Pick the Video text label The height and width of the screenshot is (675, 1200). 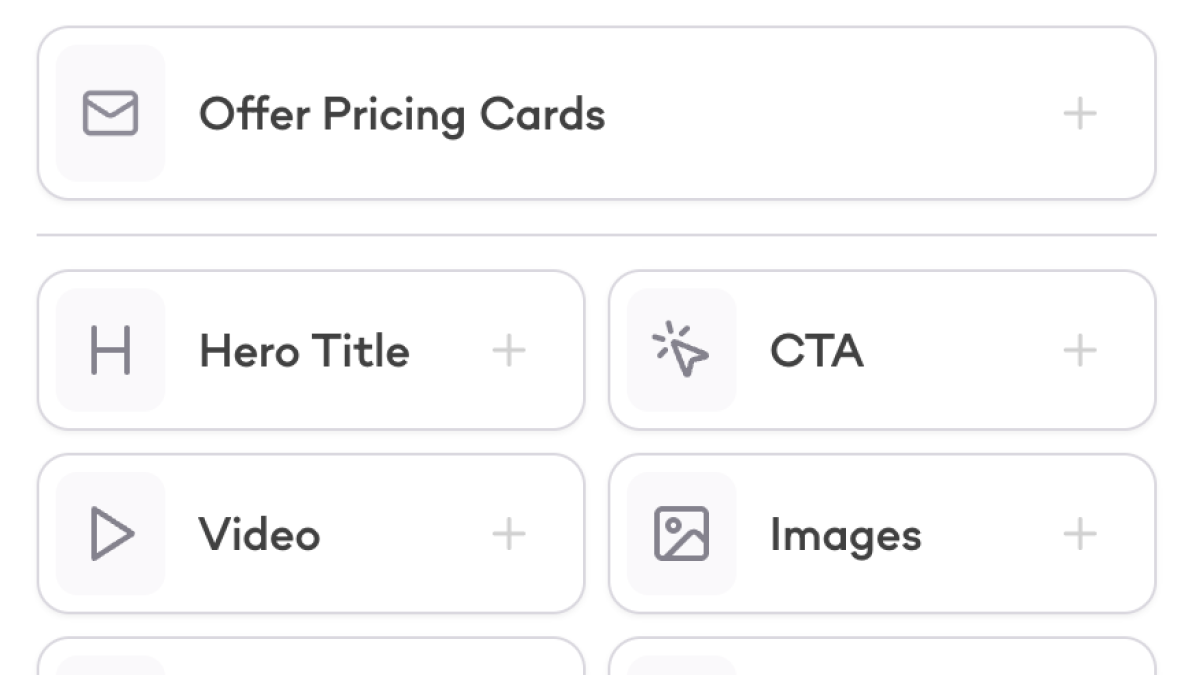pos(259,534)
